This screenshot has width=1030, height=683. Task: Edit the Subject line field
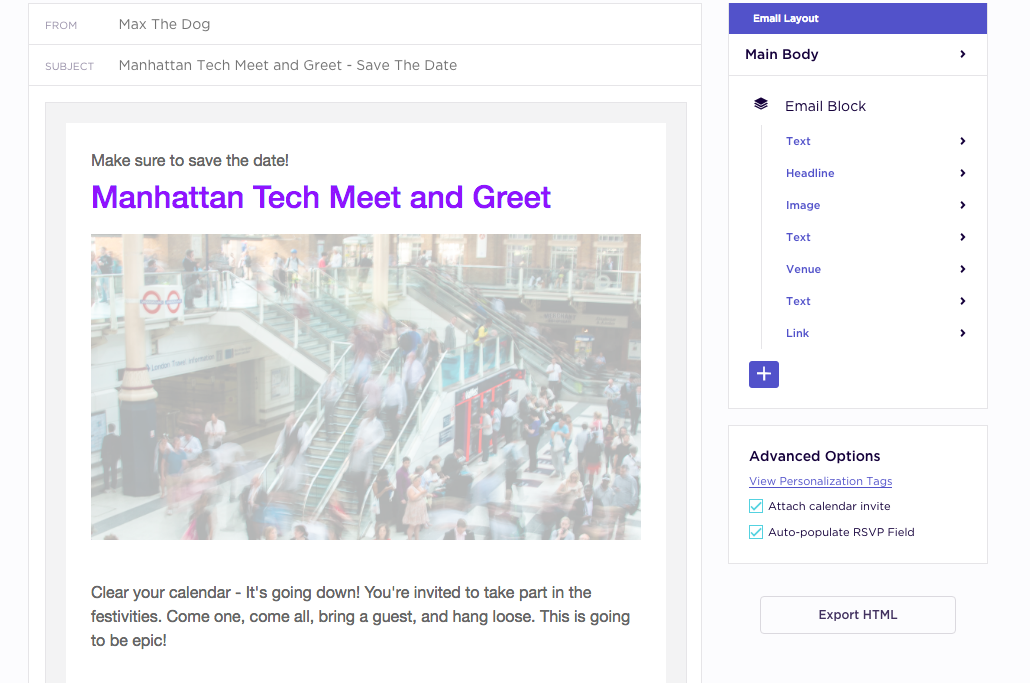tap(365, 65)
